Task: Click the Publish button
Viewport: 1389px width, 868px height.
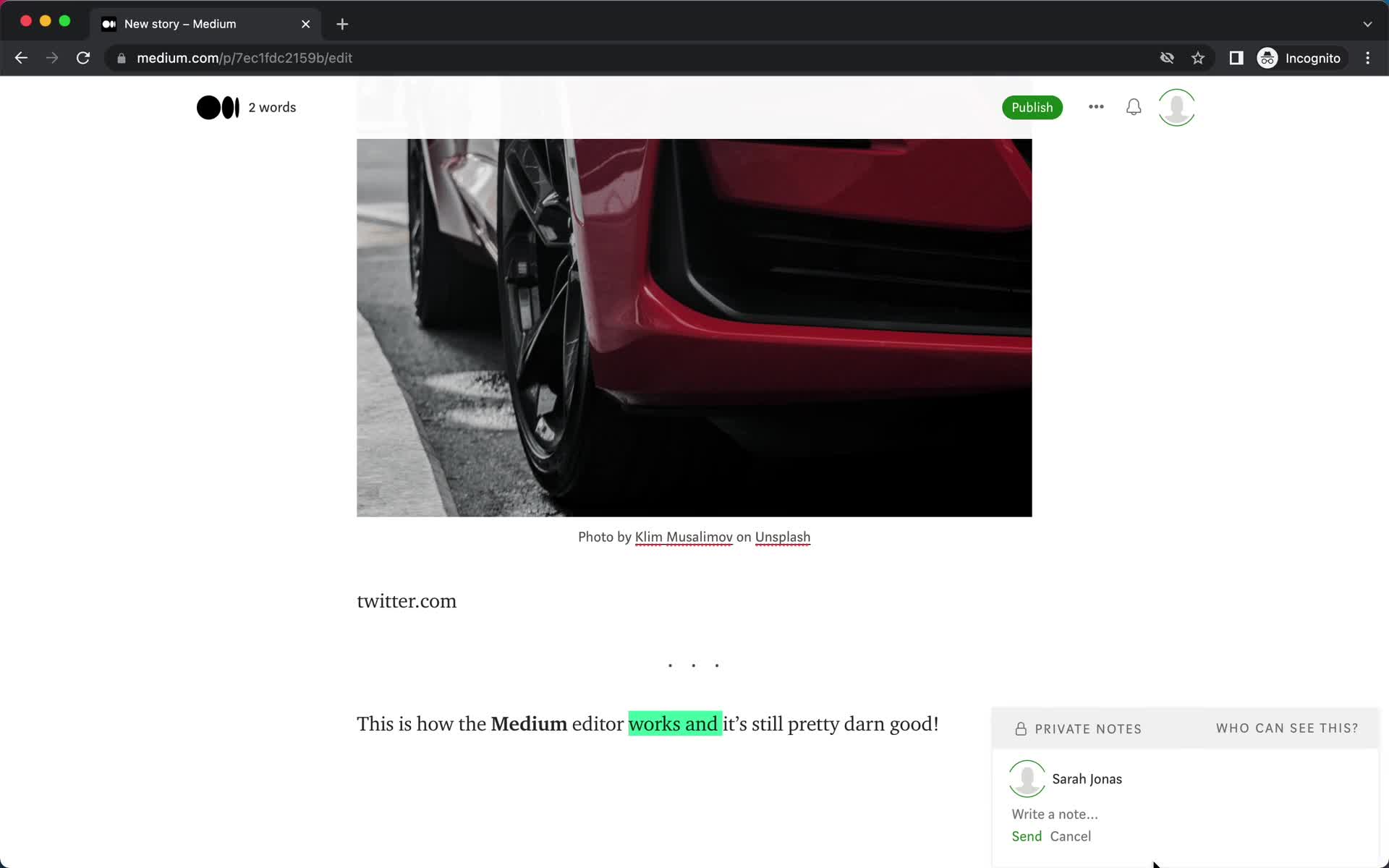Action: pyautogui.click(x=1032, y=107)
